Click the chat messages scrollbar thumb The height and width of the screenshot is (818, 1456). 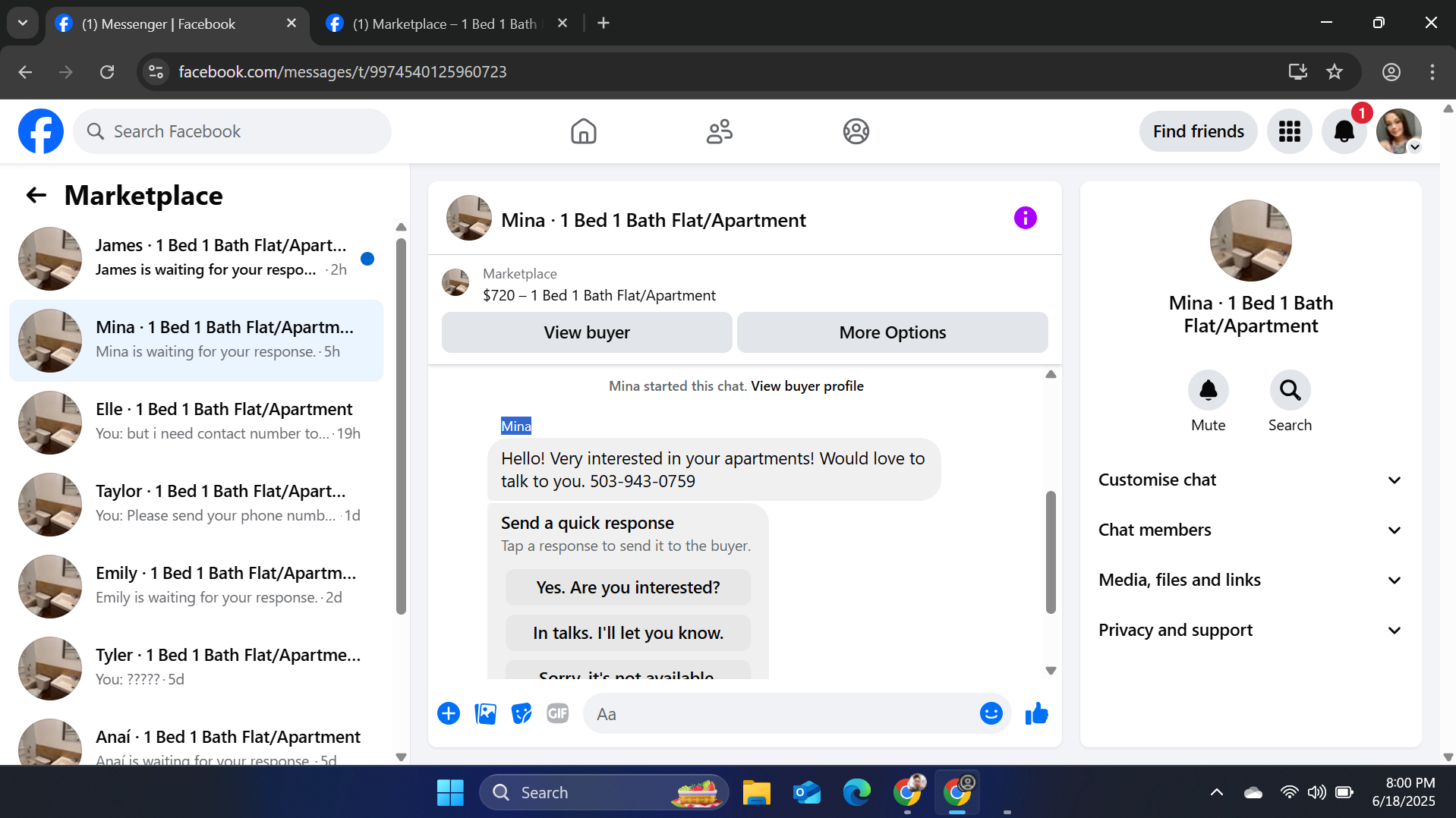coord(1051,552)
